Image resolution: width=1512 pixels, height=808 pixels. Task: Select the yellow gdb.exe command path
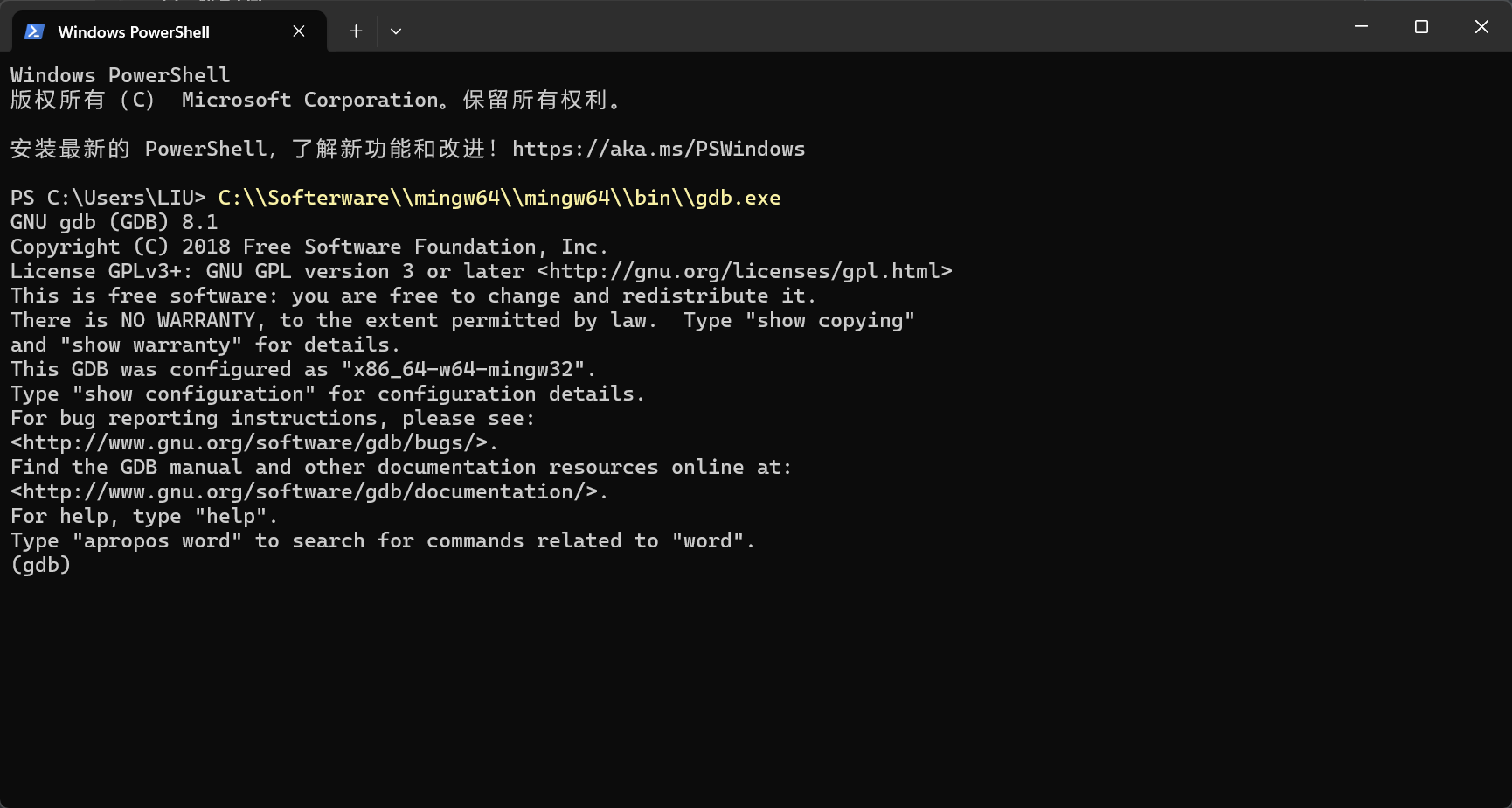(498, 198)
